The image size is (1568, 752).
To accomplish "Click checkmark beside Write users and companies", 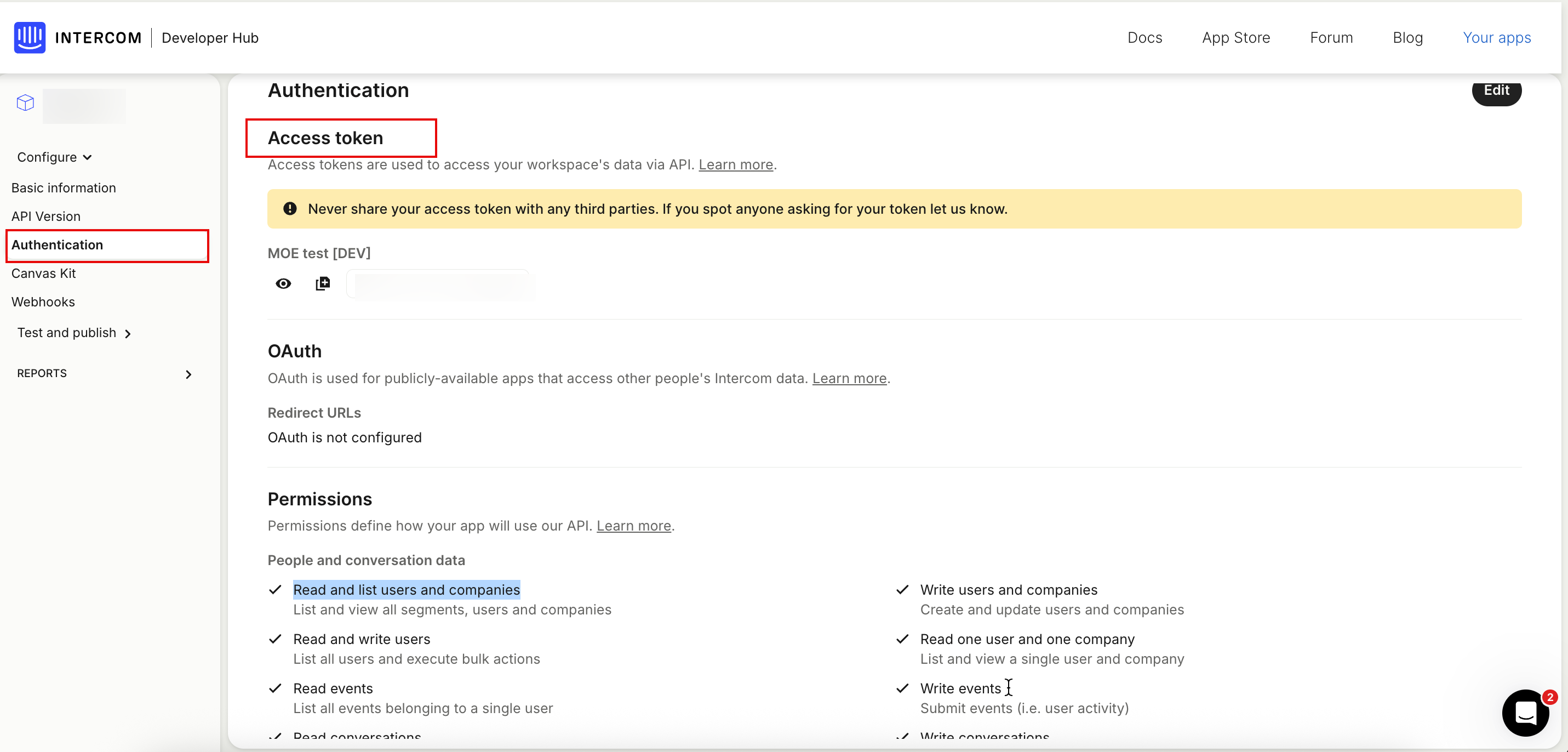I will 902,589.
